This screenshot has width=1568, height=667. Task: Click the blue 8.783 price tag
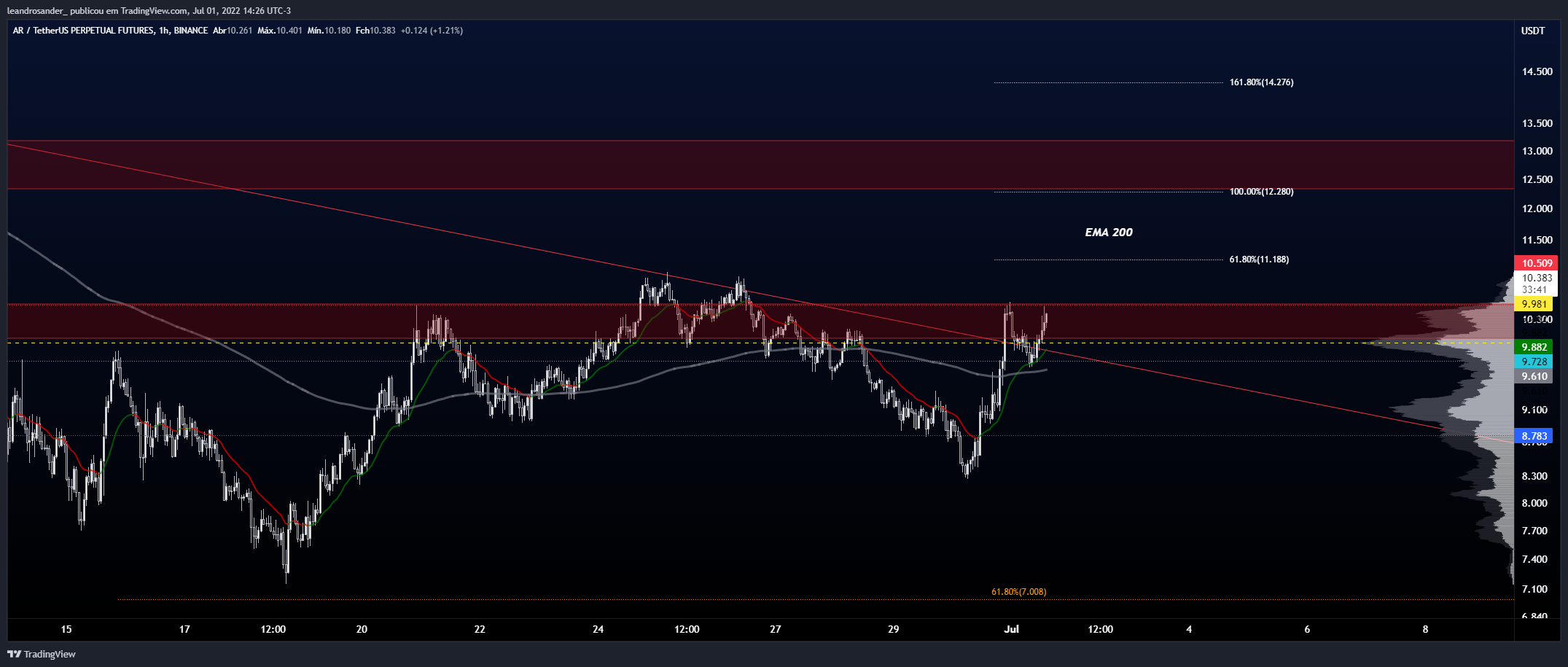1534,437
